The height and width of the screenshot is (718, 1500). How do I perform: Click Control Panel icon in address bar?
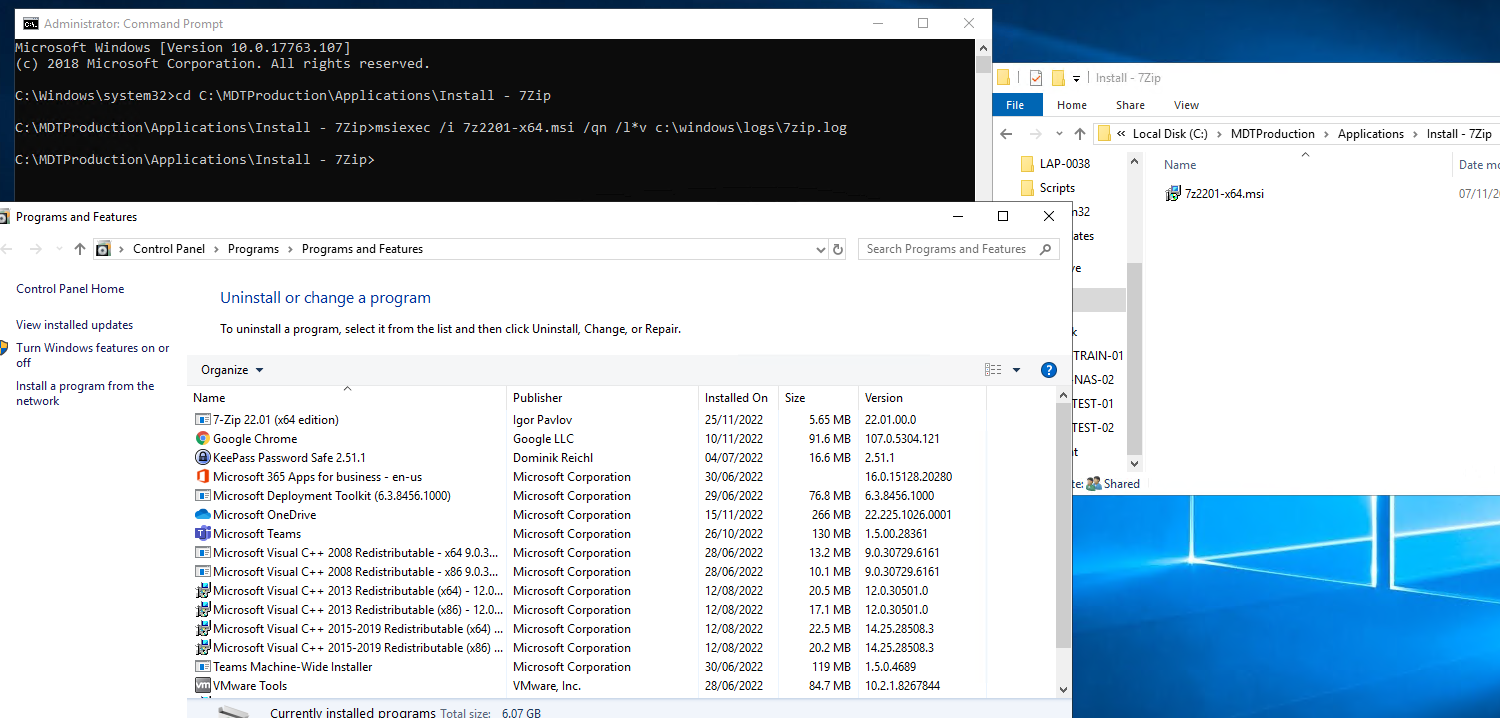(102, 249)
